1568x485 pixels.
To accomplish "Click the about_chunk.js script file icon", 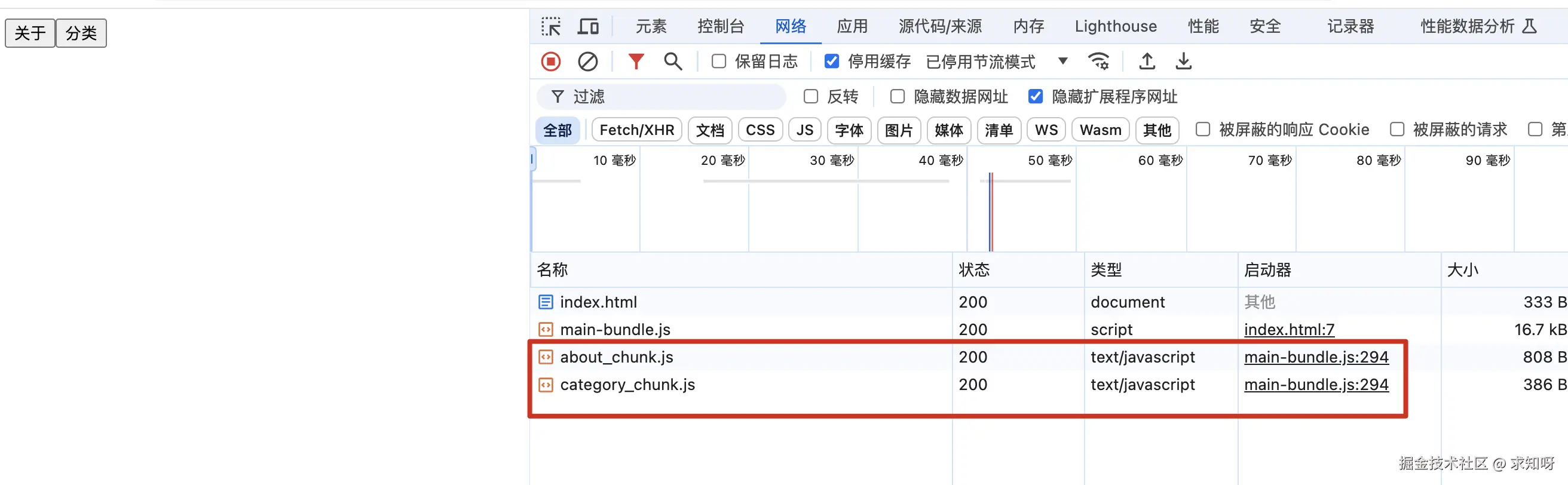I will 546,357.
